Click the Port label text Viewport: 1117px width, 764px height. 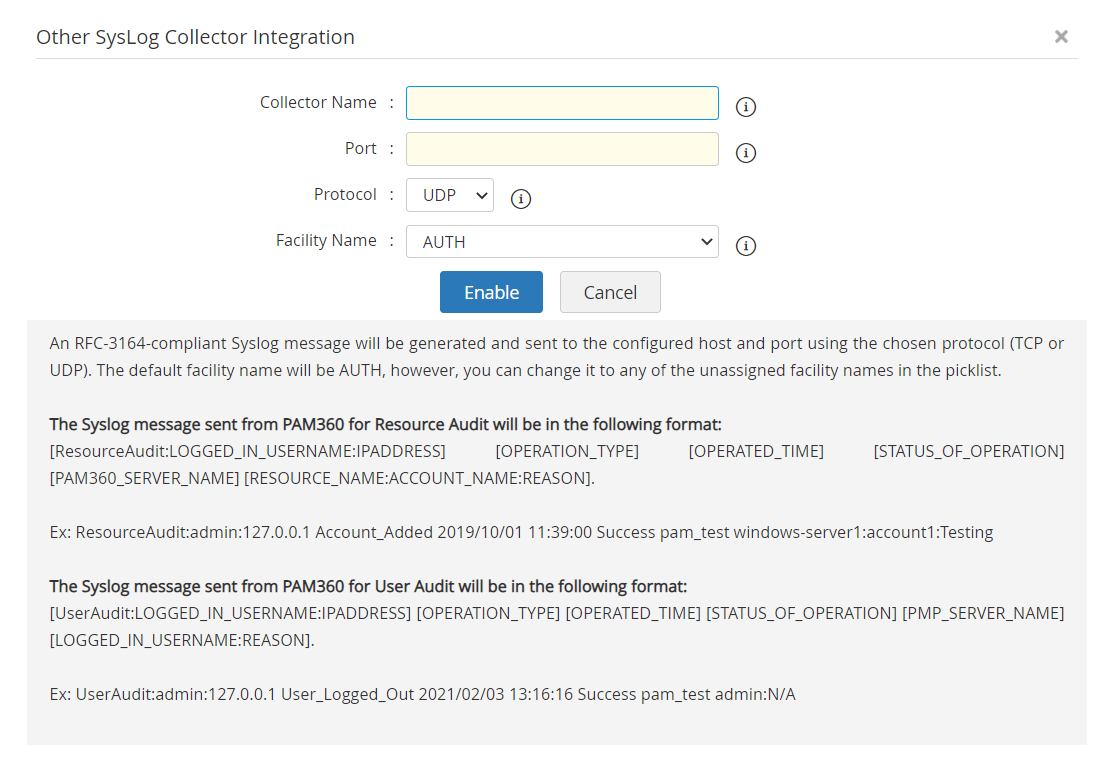pyautogui.click(x=361, y=149)
